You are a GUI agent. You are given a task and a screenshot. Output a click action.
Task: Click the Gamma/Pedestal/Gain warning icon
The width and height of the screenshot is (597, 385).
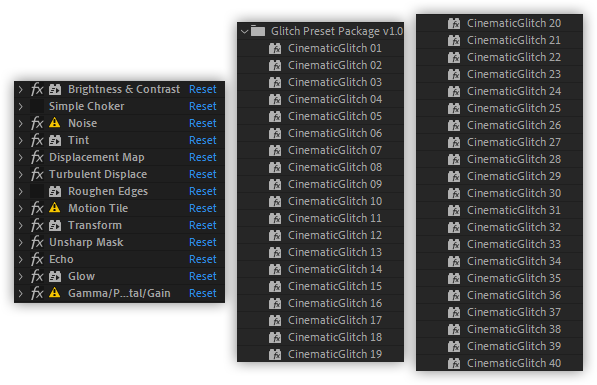point(55,293)
